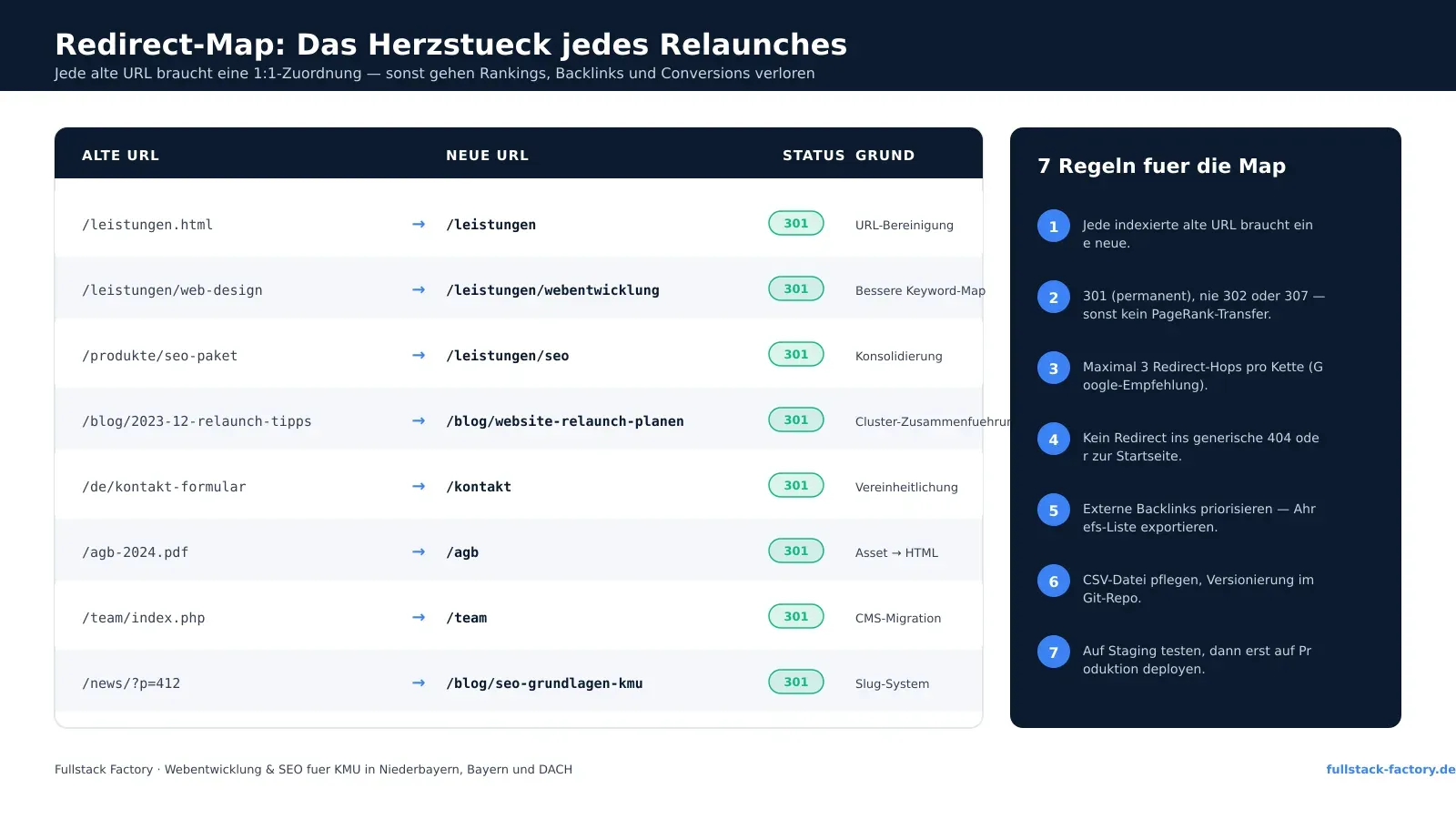The image size is (1456, 819).
Task: Click the 301 badge in the CMS-Migration row
Action: click(796, 616)
